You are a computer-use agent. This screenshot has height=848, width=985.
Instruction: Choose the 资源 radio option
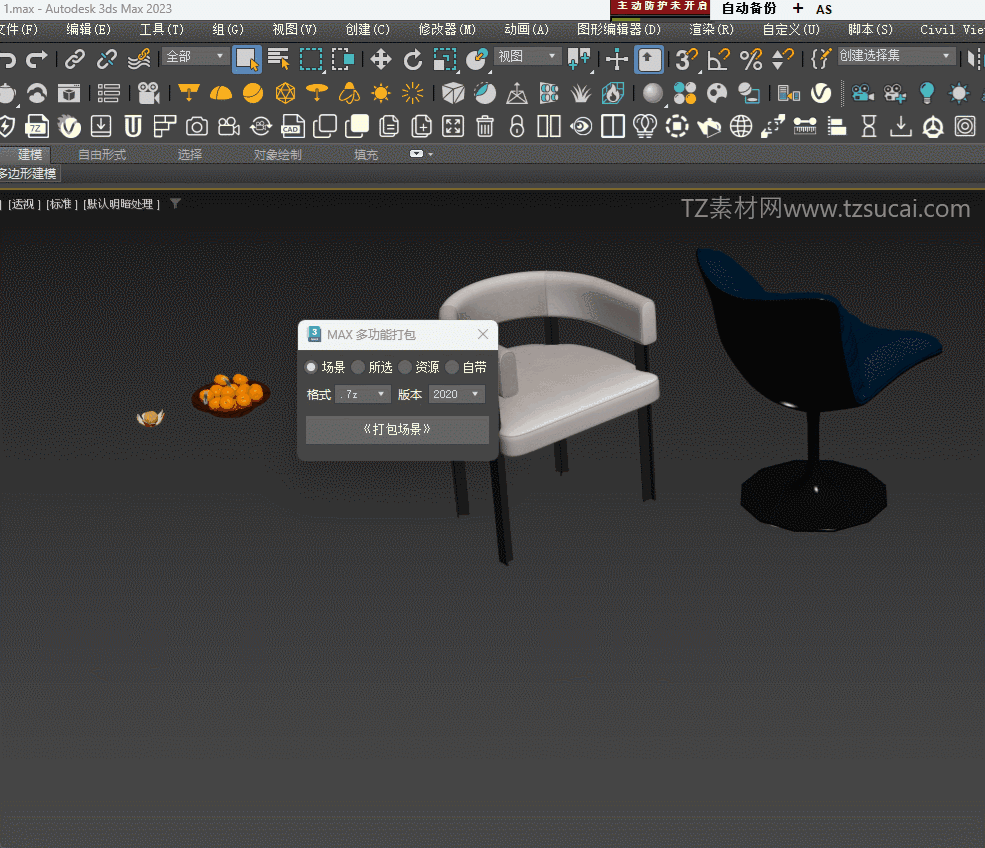click(405, 367)
